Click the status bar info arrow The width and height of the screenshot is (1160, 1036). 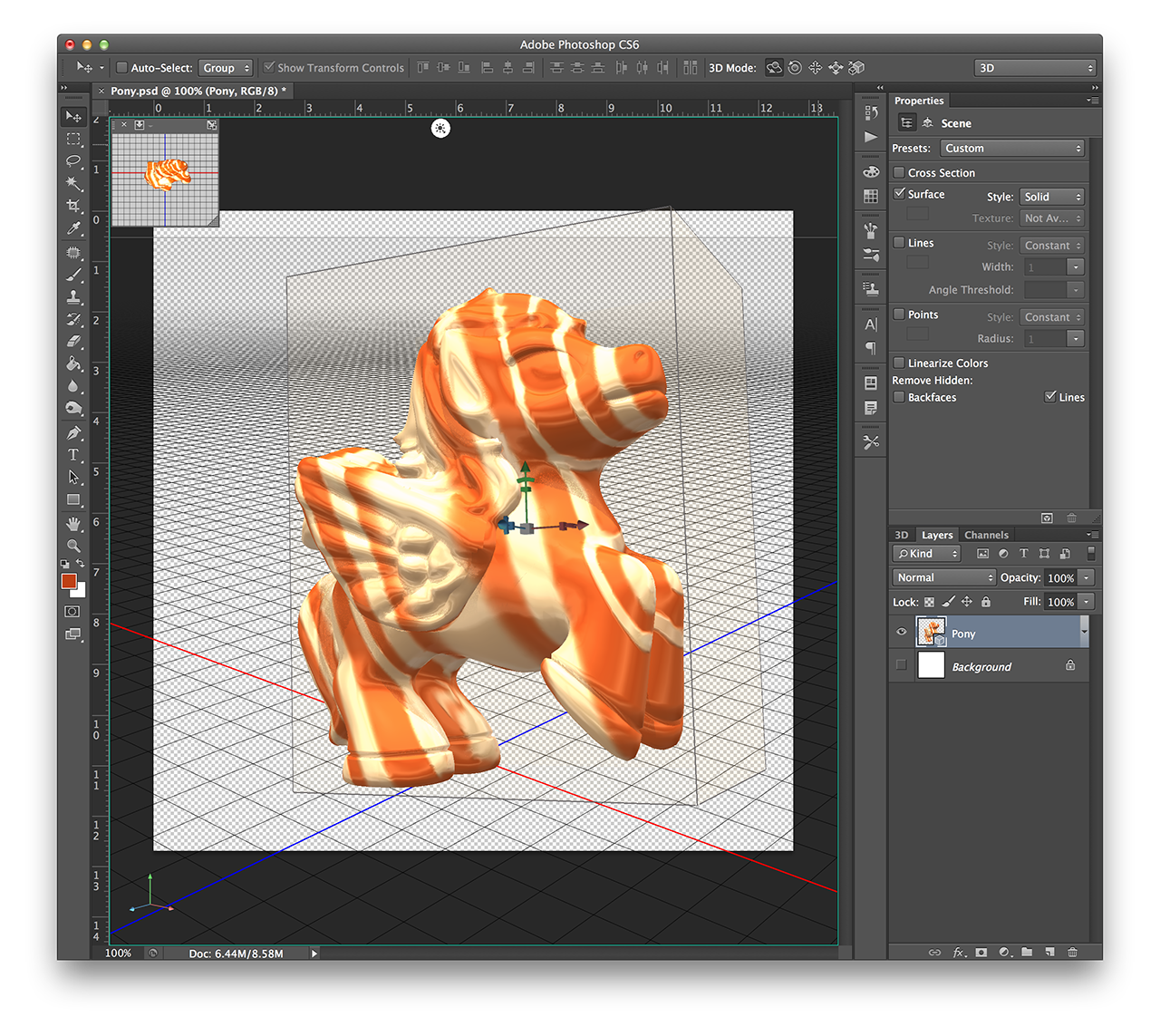[314, 953]
